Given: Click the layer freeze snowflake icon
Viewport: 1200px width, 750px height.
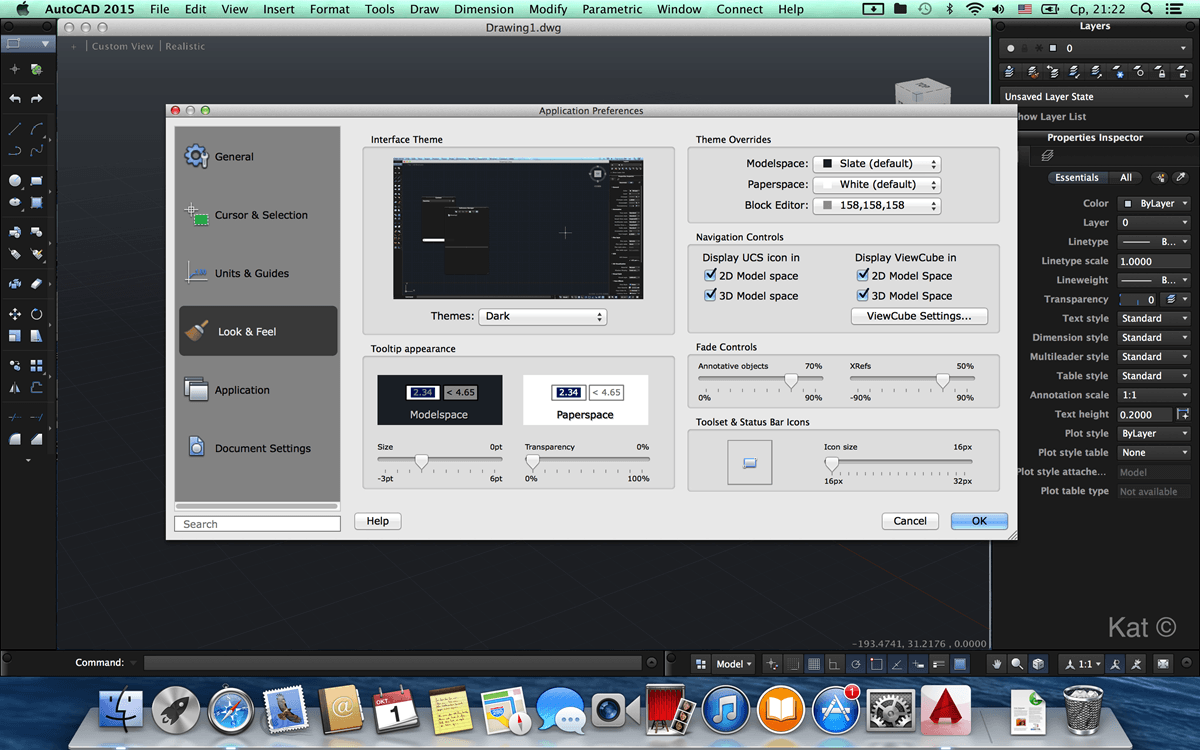Looking at the screenshot, I should pyautogui.click(x=1118, y=71).
